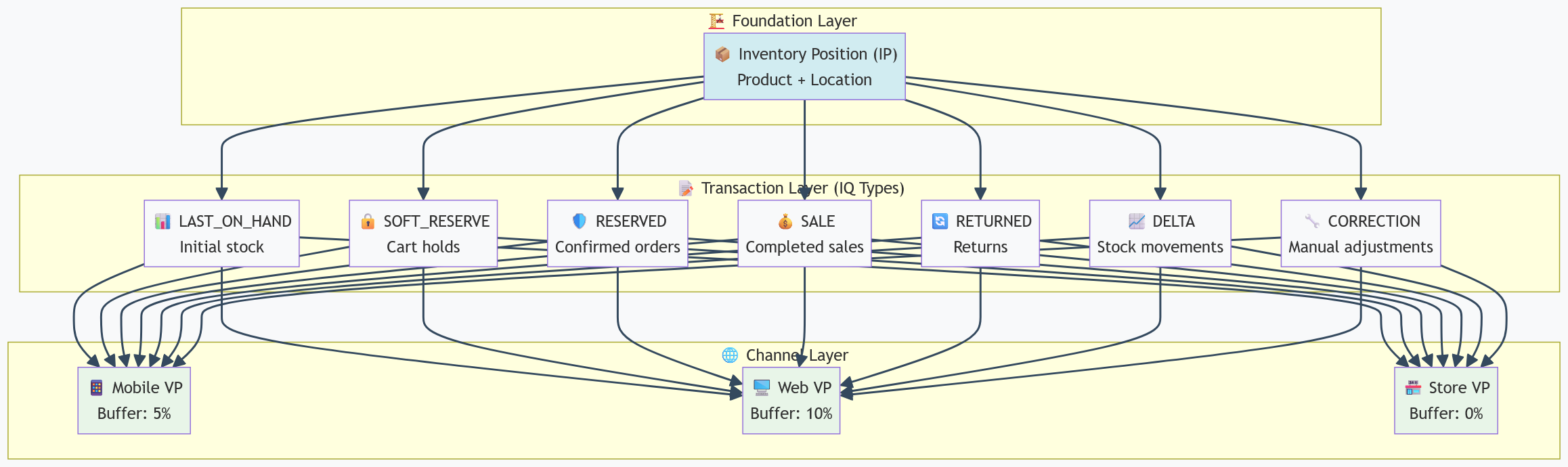Click the wrench icon beside CORRECTION
This screenshot has width=1568, height=467.
[1312, 221]
